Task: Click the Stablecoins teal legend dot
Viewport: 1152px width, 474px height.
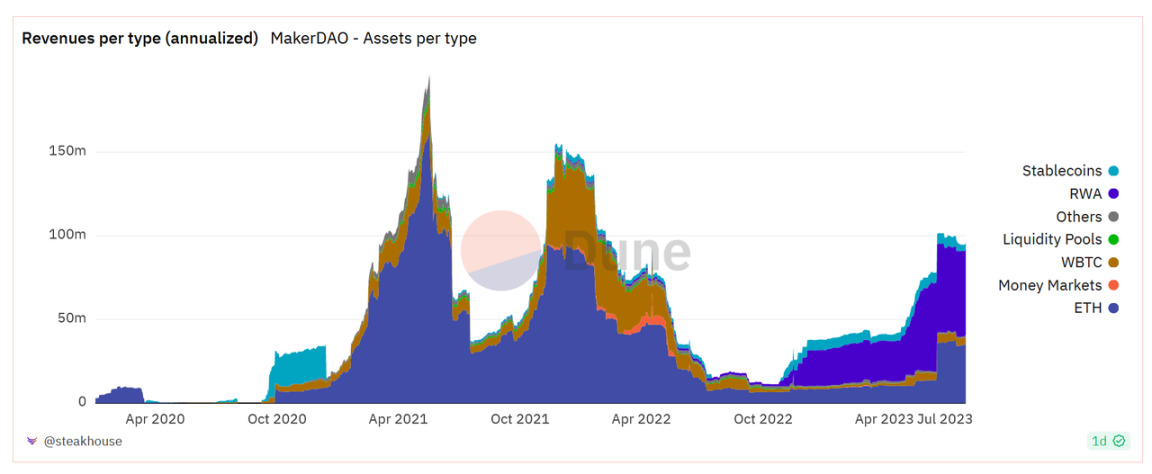Action: tap(1113, 171)
